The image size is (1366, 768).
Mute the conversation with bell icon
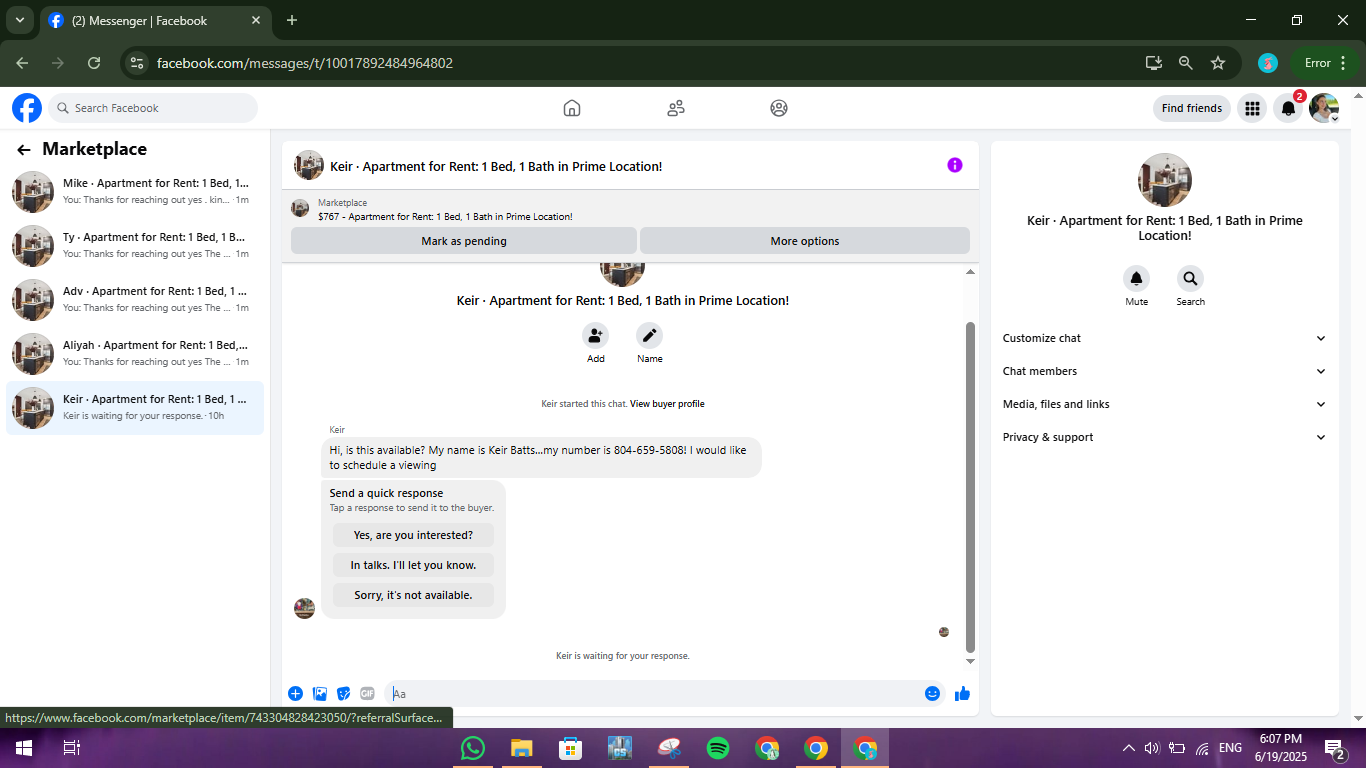[1136, 279]
